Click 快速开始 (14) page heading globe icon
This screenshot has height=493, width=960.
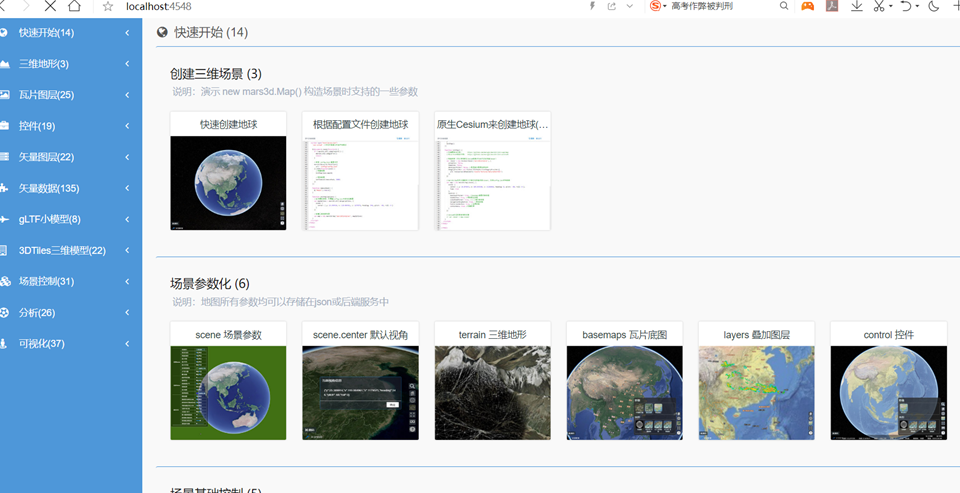pos(162,32)
